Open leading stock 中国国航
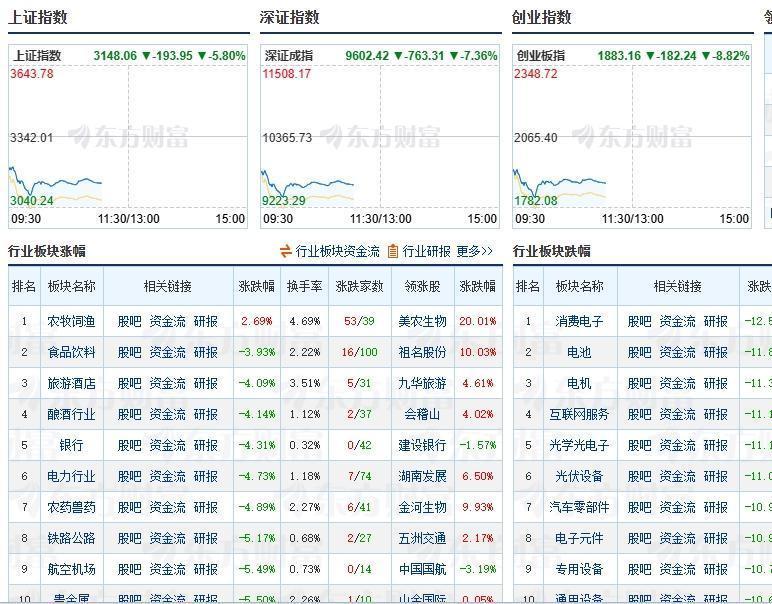Image resolution: width=772 pixels, height=604 pixels. (422, 569)
